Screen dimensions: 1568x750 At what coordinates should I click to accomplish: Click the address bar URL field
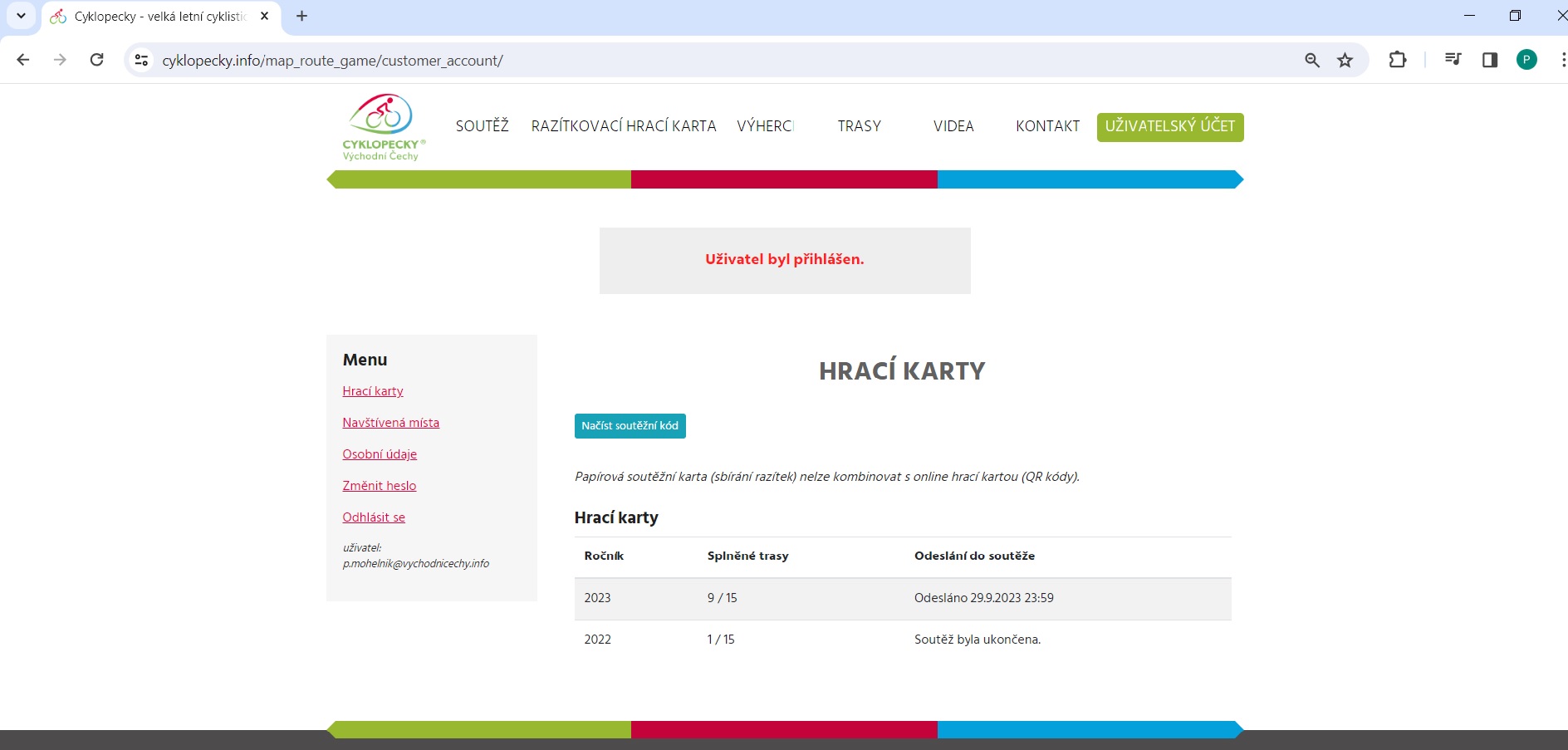coord(664,61)
